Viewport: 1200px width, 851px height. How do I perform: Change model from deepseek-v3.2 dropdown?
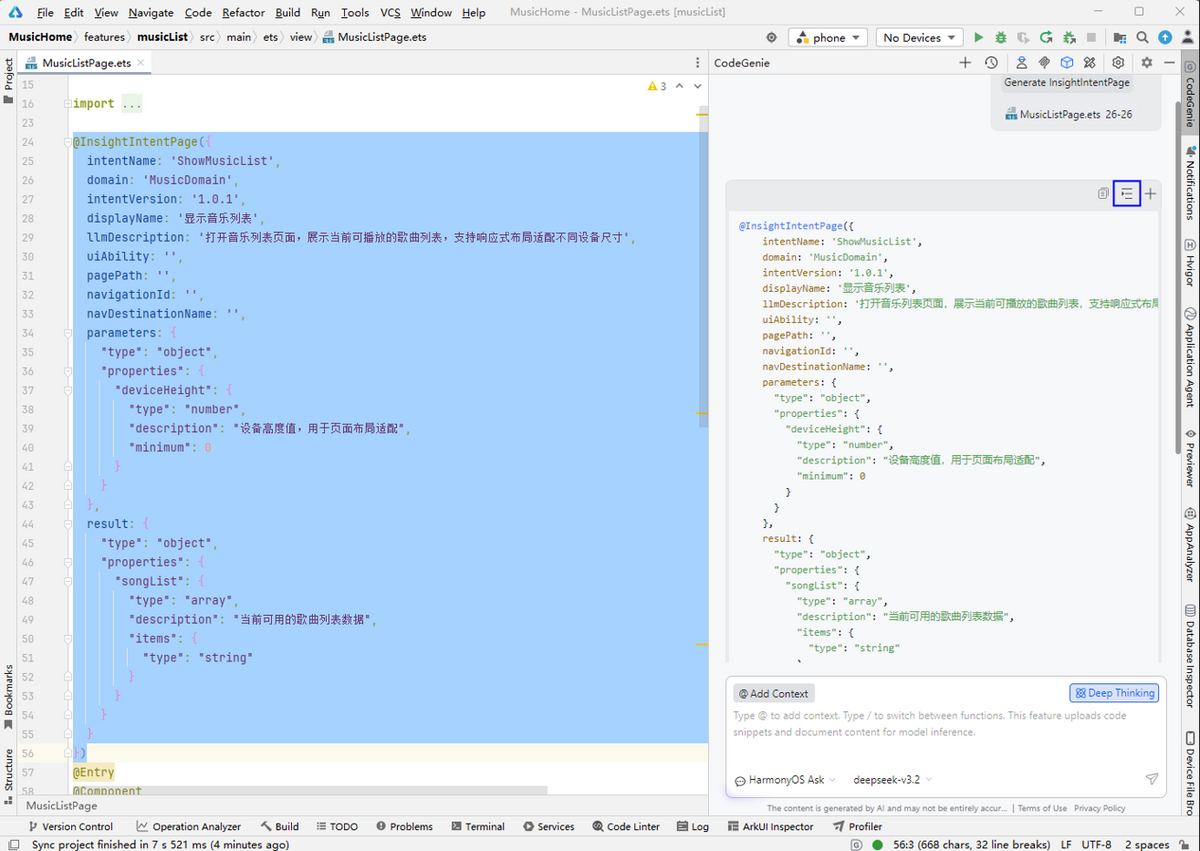(x=892, y=780)
